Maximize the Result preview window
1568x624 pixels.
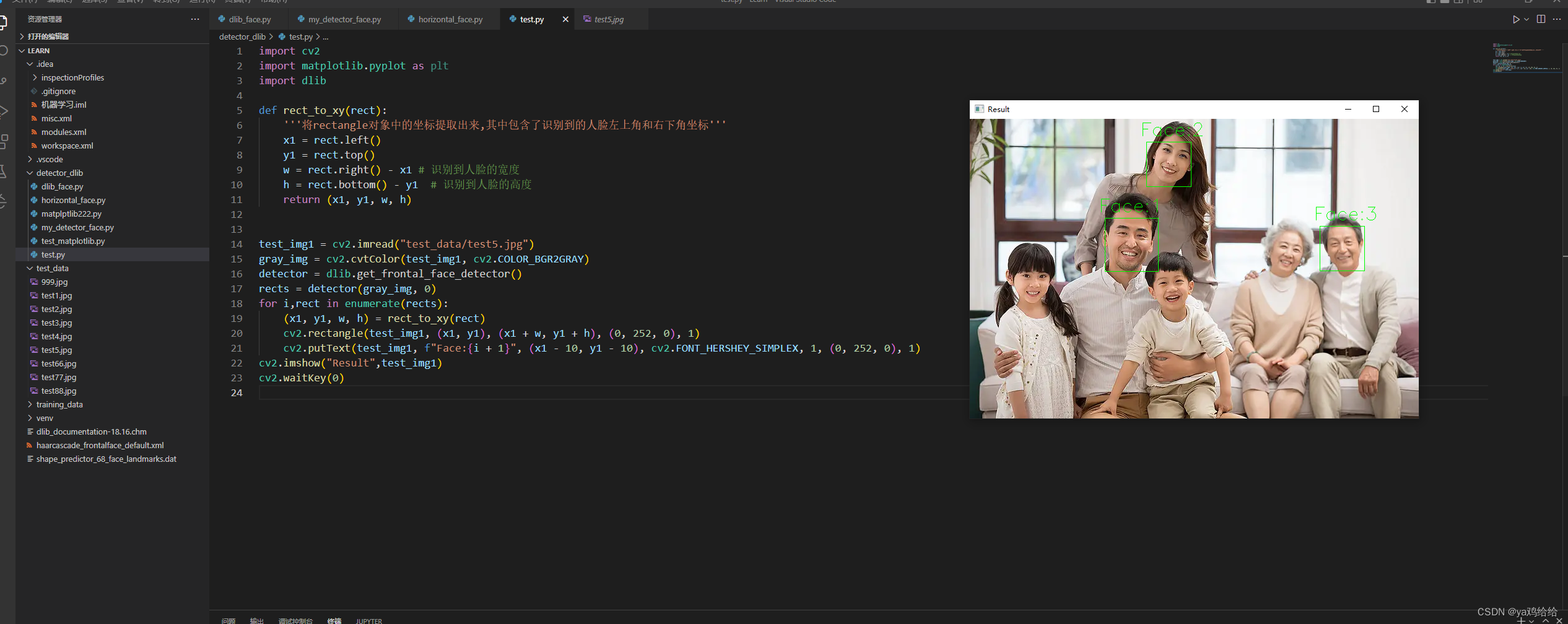[1376, 109]
